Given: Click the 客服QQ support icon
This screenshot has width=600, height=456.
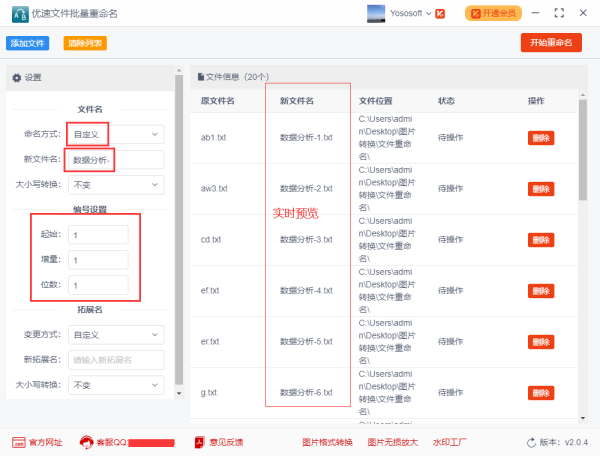Looking at the screenshot, I should click(x=86, y=442).
